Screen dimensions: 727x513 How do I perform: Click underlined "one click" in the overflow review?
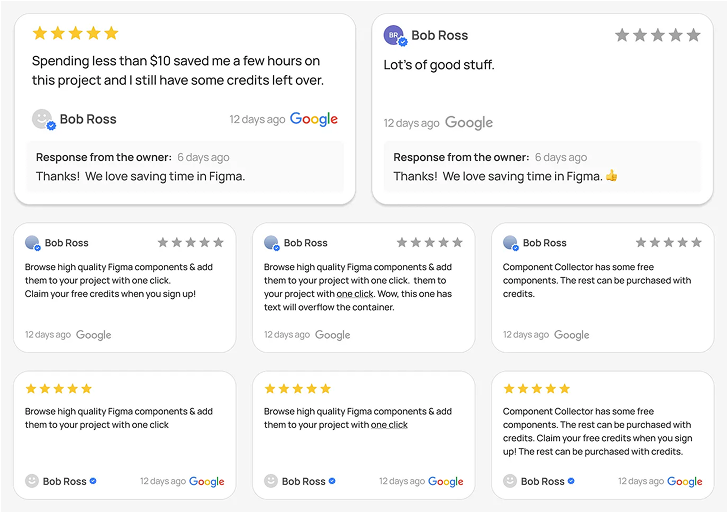[357, 294]
